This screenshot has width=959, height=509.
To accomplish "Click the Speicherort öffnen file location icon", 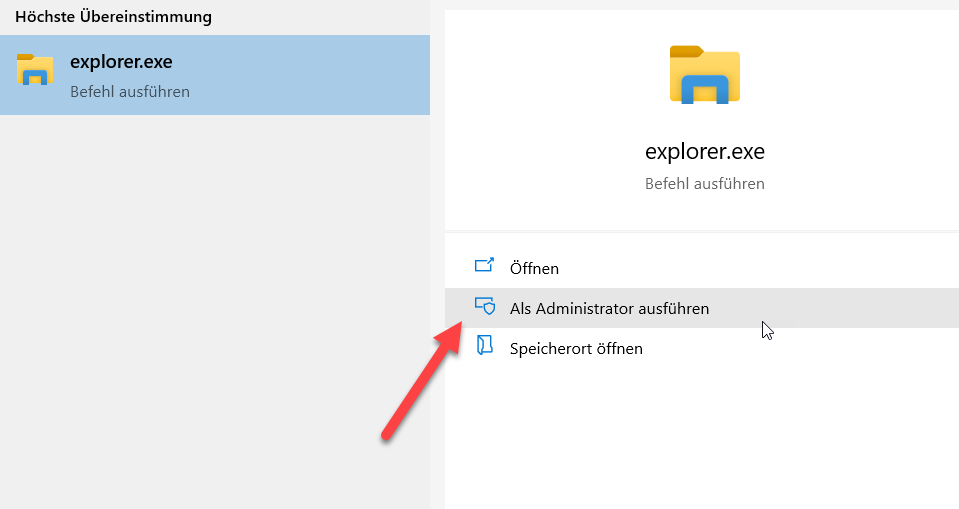I will [x=484, y=345].
